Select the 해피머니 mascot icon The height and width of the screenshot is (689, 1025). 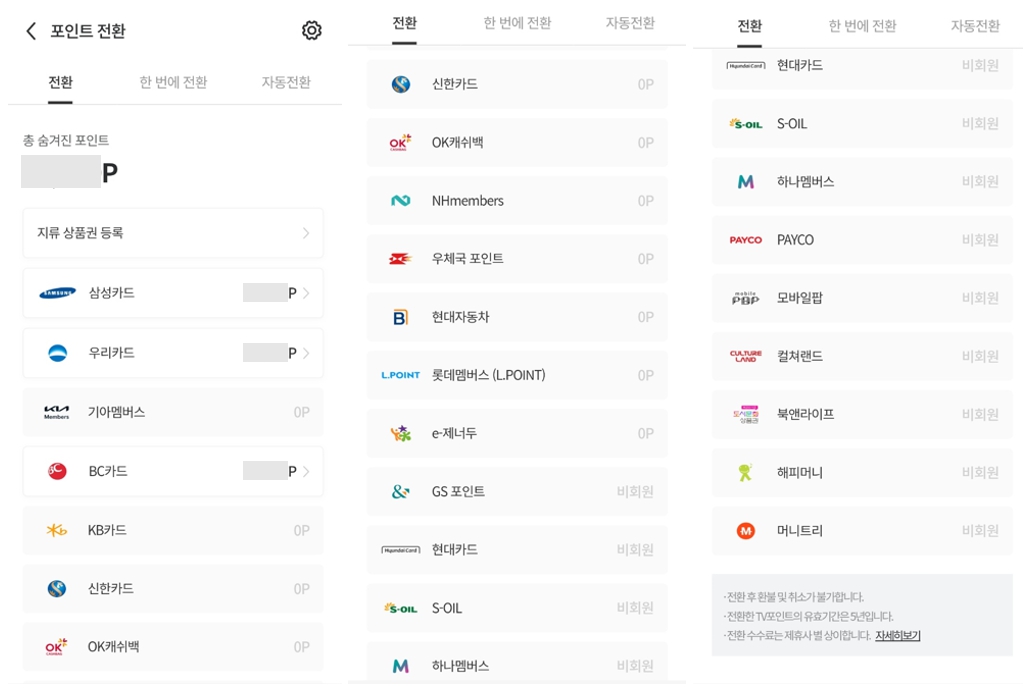[x=743, y=472]
